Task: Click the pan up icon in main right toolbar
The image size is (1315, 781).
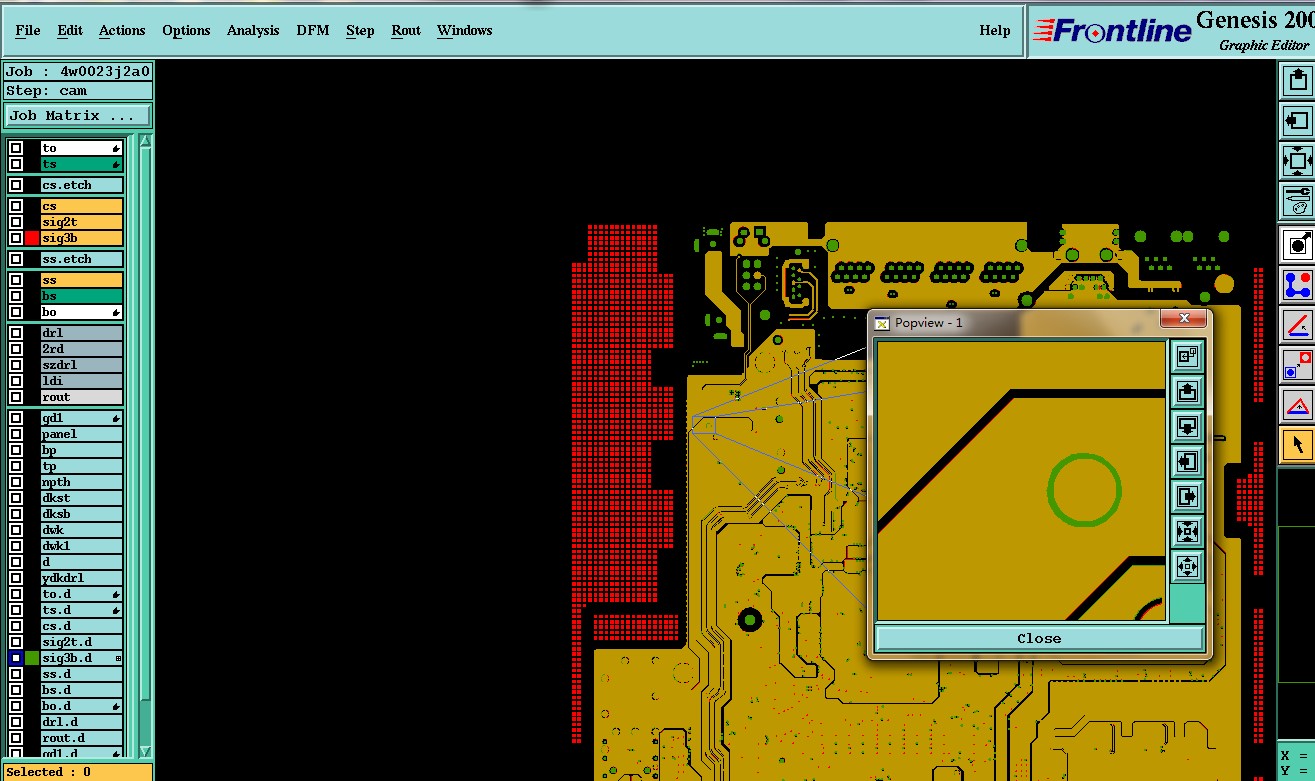Action: pyautogui.click(x=1297, y=82)
